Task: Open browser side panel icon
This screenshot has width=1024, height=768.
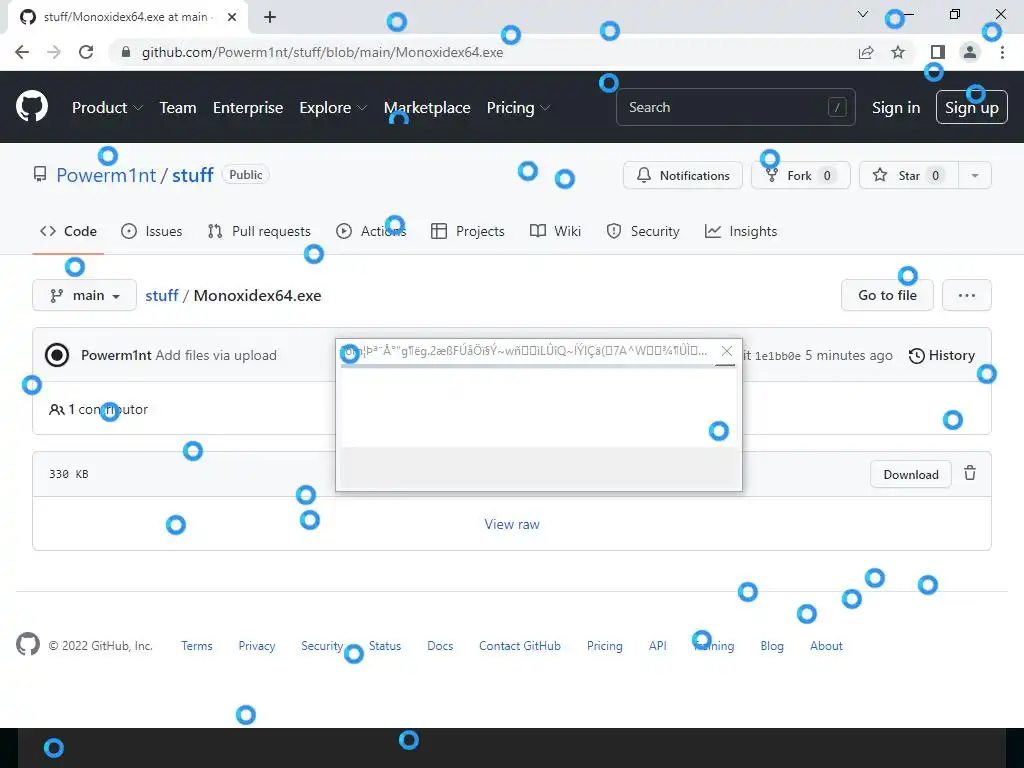Action: [x=938, y=52]
